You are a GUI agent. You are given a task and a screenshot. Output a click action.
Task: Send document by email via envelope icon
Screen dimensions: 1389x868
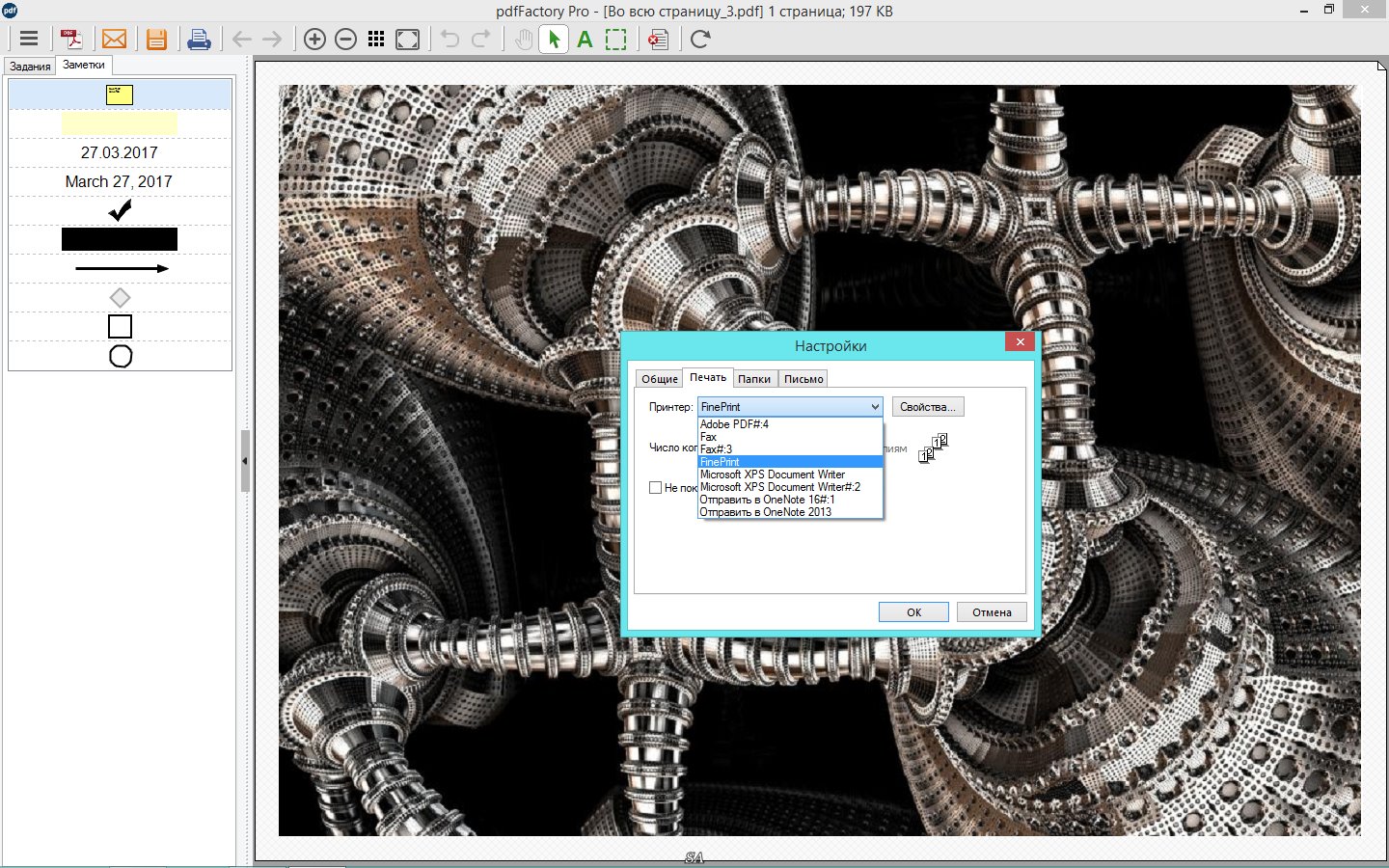pyautogui.click(x=114, y=39)
